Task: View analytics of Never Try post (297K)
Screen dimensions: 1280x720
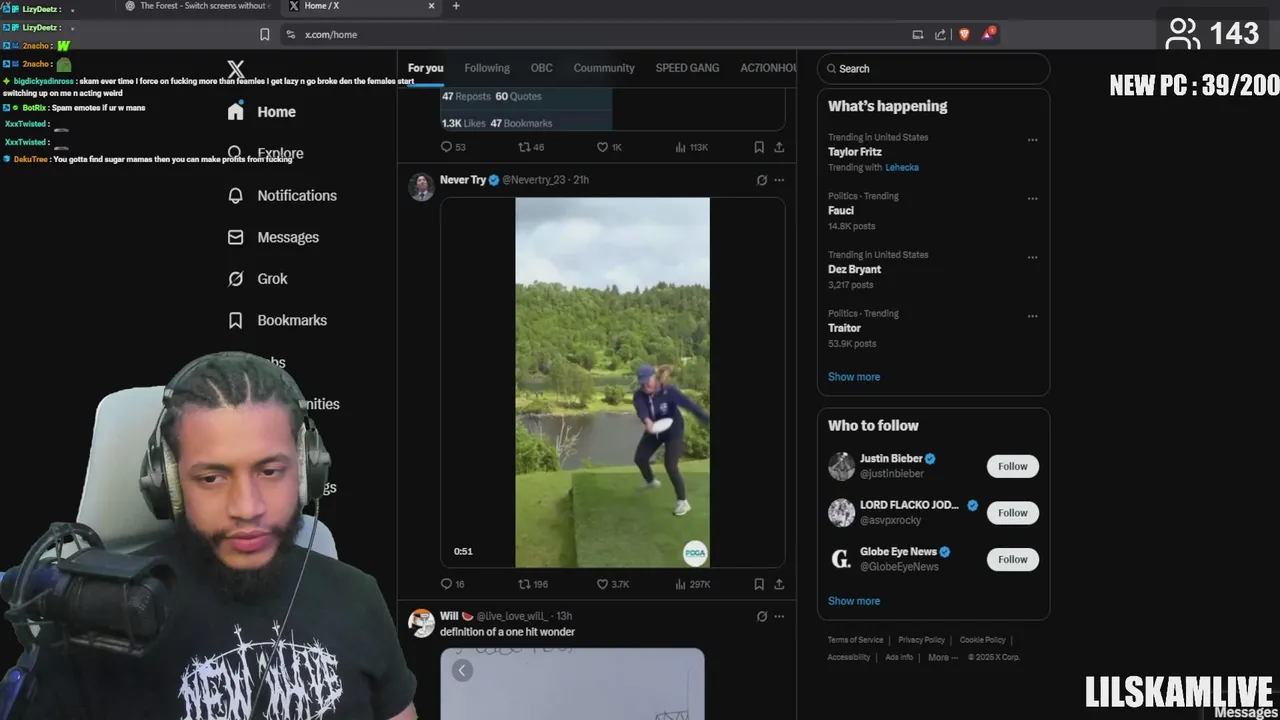Action: coord(692,584)
